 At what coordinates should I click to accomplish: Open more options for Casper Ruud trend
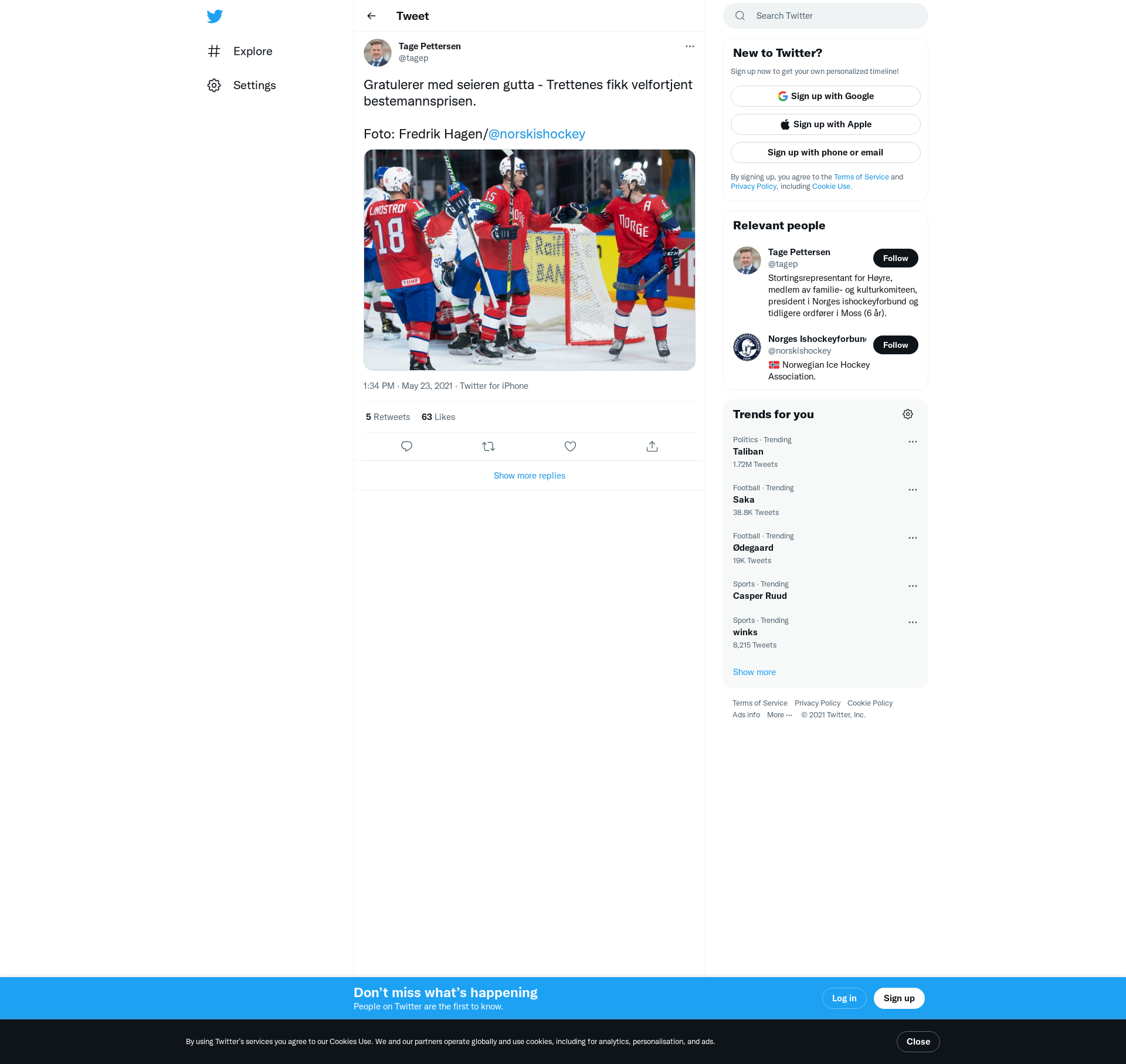pos(913,586)
